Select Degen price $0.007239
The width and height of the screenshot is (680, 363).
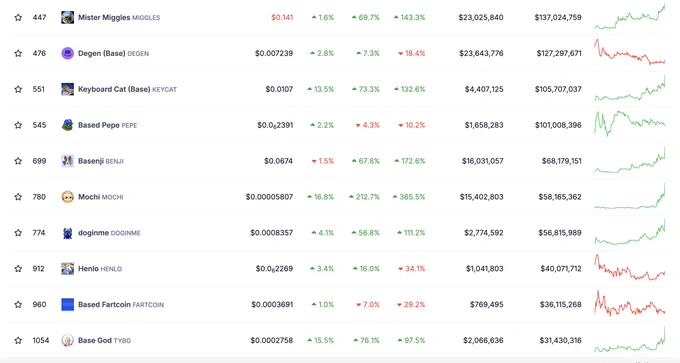pos(274,53)
